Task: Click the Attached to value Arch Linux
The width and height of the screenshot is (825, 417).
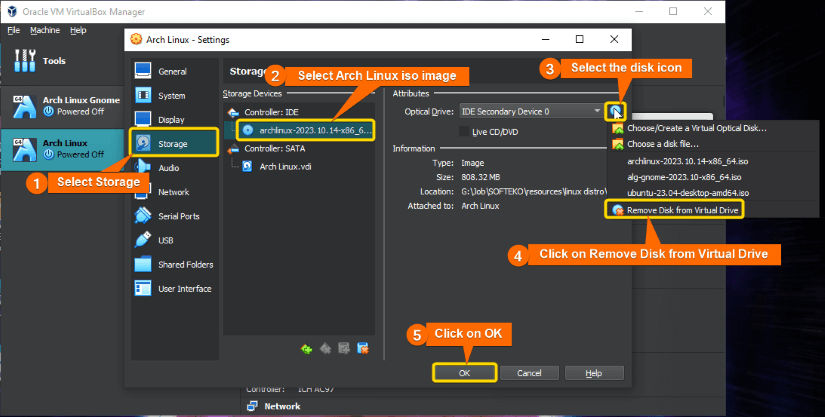Action: click(x=480, y=206)
